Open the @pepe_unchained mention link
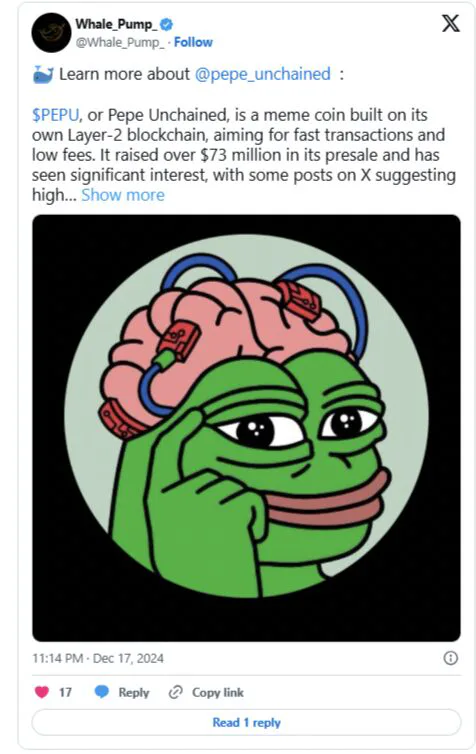Viewport: 476px width, 754px height. pyautogui.click(x=263, y=74)
